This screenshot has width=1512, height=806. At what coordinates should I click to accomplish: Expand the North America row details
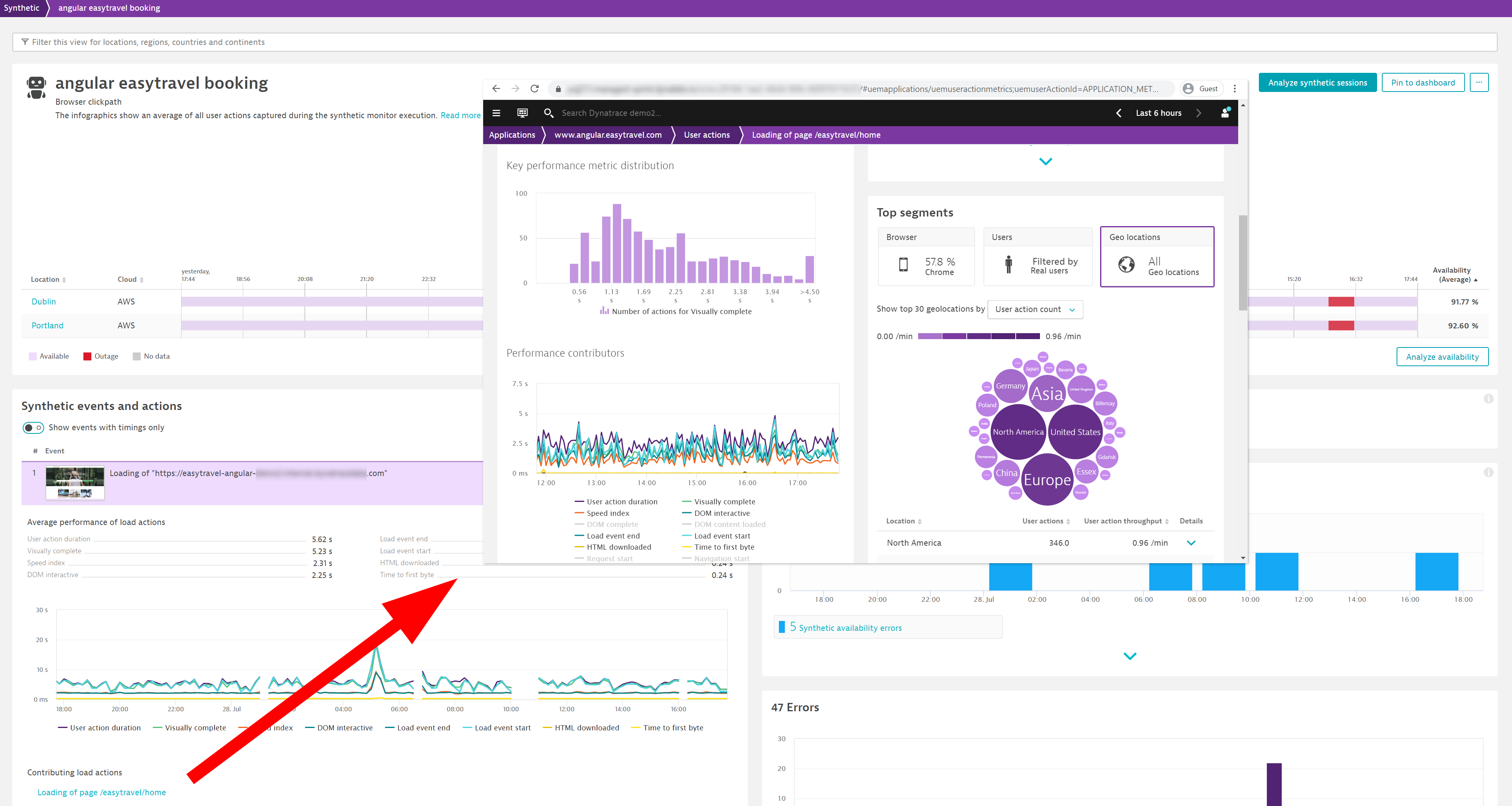tap(1191, 543)
